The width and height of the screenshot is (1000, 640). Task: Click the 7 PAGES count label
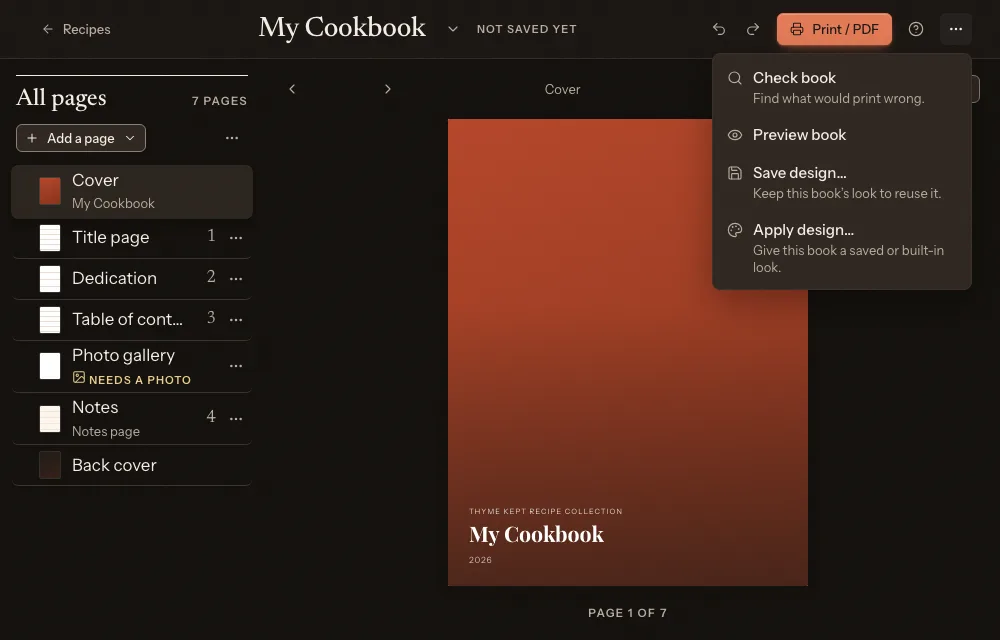tap(219, 101)
